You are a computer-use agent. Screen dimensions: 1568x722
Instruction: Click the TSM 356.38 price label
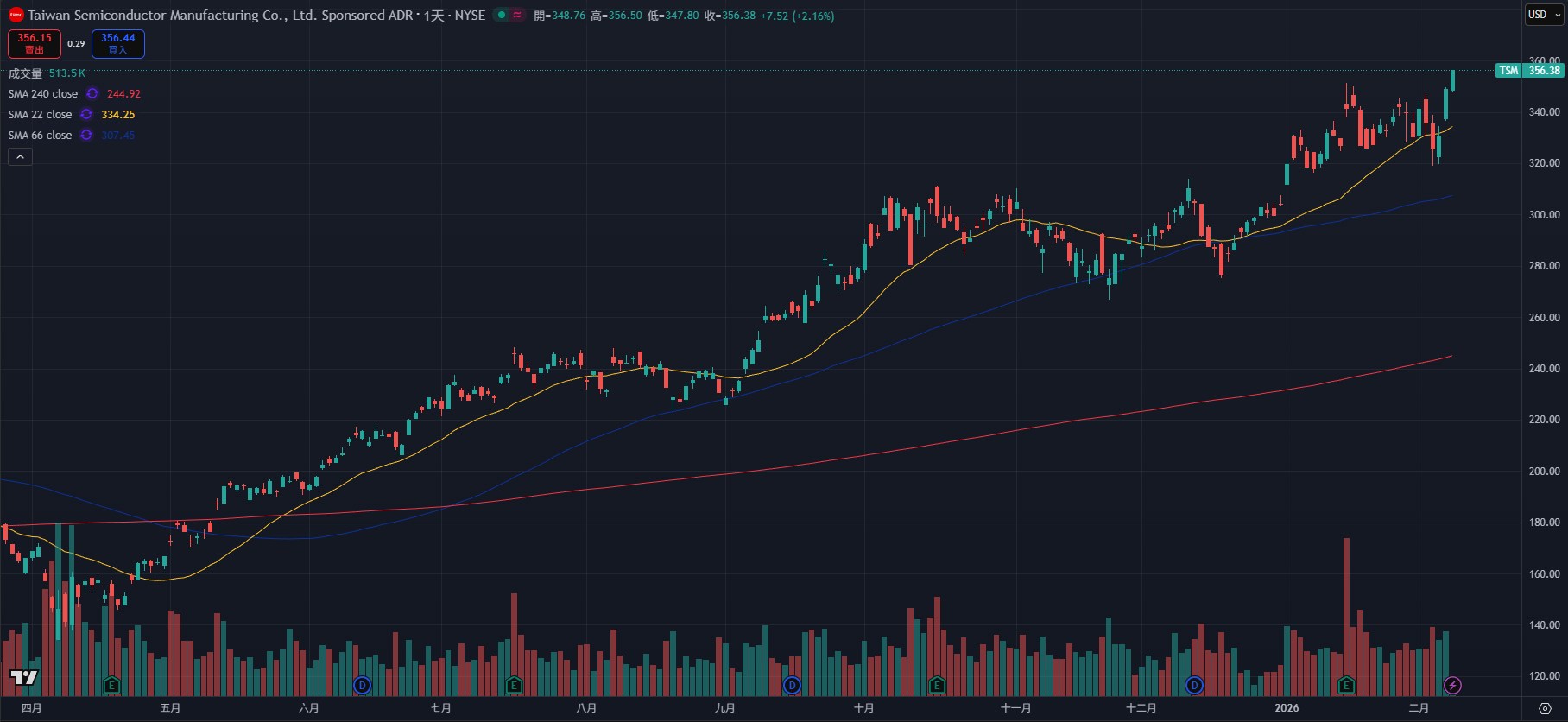coord(1529,71)
